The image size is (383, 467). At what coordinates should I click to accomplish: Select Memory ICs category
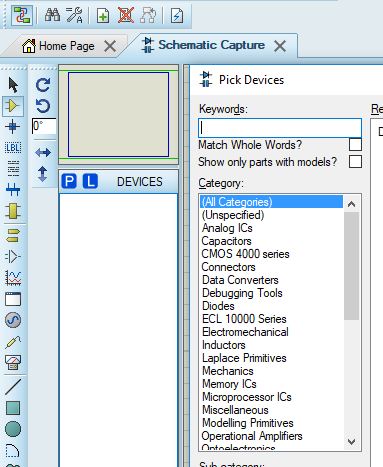pyautogui.click(x=271, y=384)
